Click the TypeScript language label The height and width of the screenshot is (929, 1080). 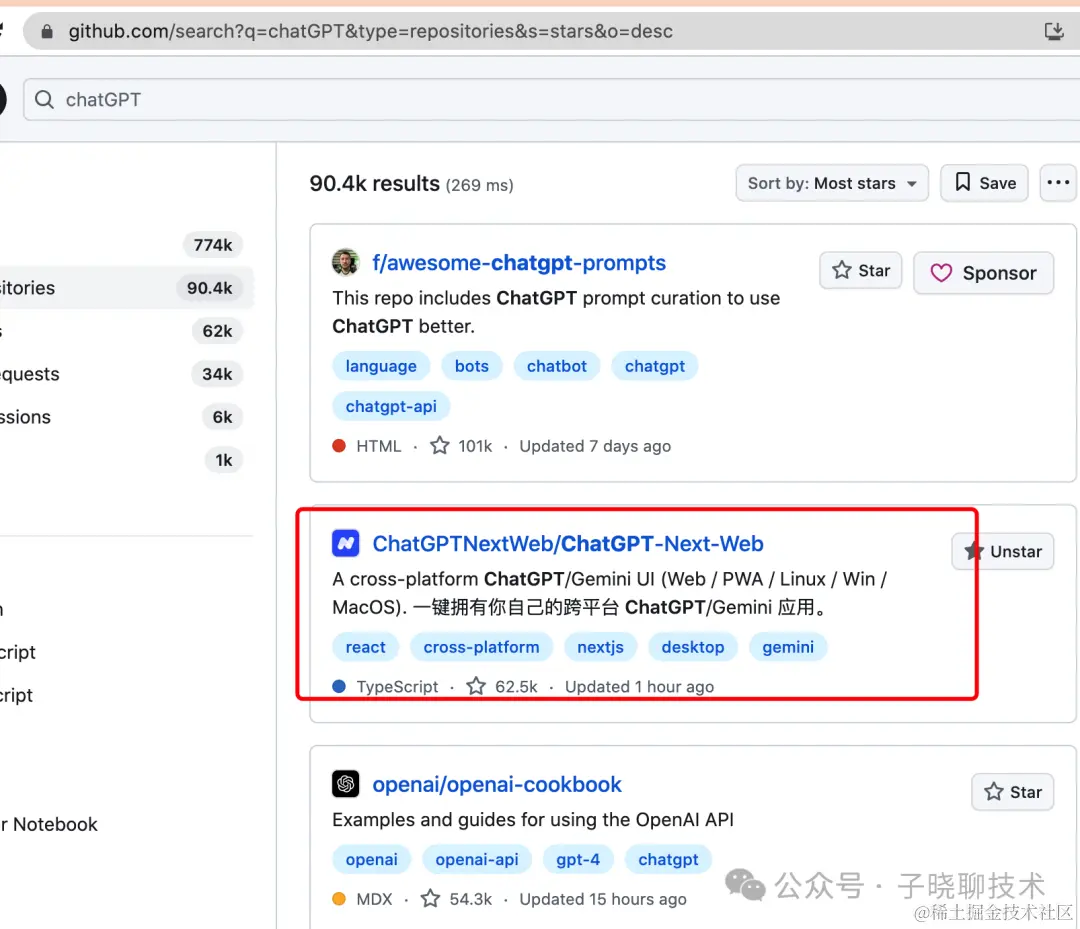[x=397, y=687]
